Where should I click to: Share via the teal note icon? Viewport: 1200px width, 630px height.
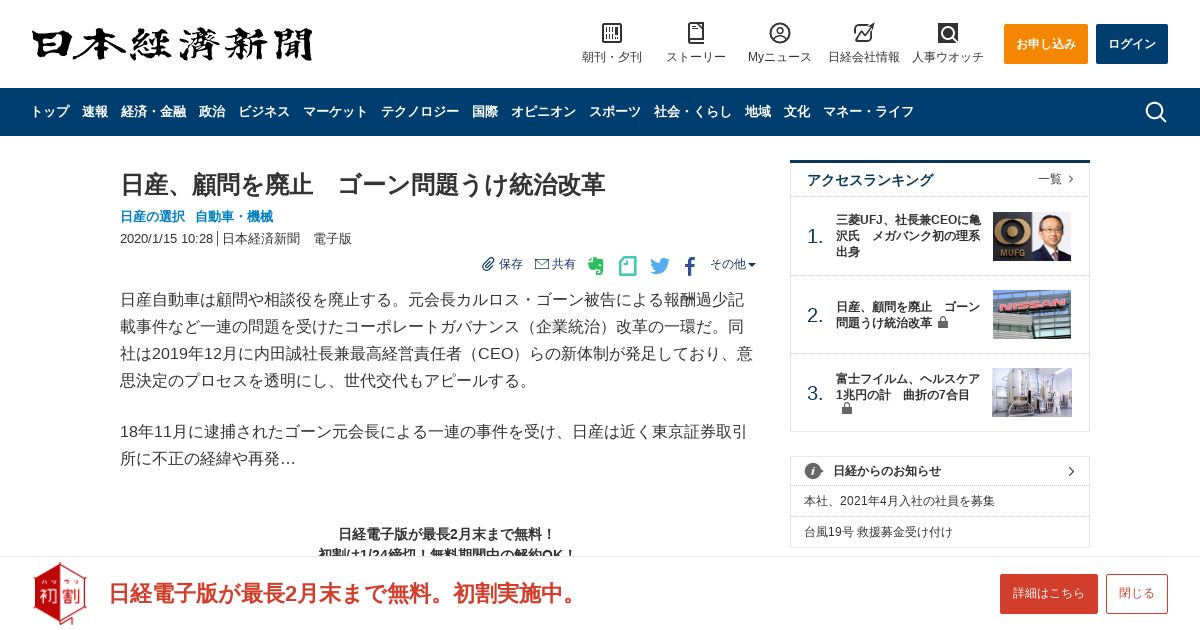[628, 266]
